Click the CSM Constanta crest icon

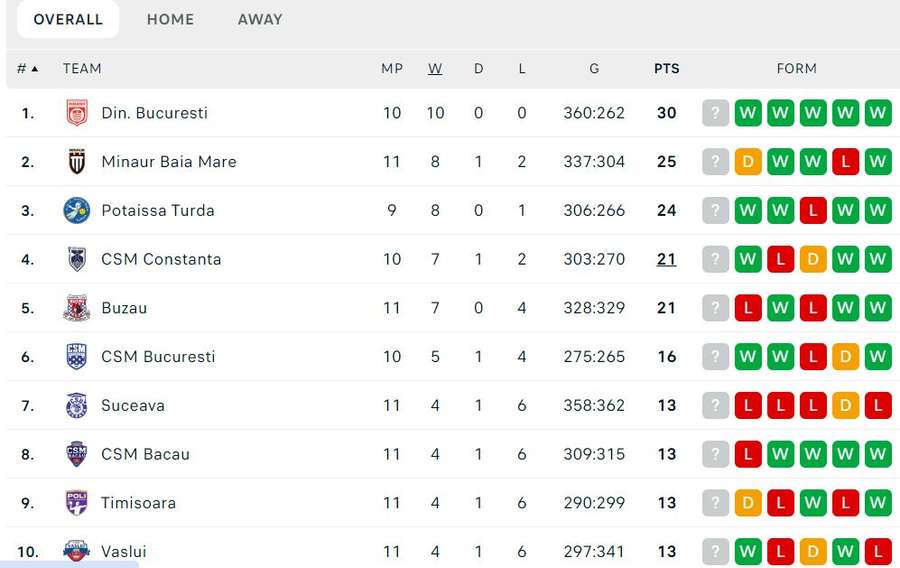tap(76, 259)
